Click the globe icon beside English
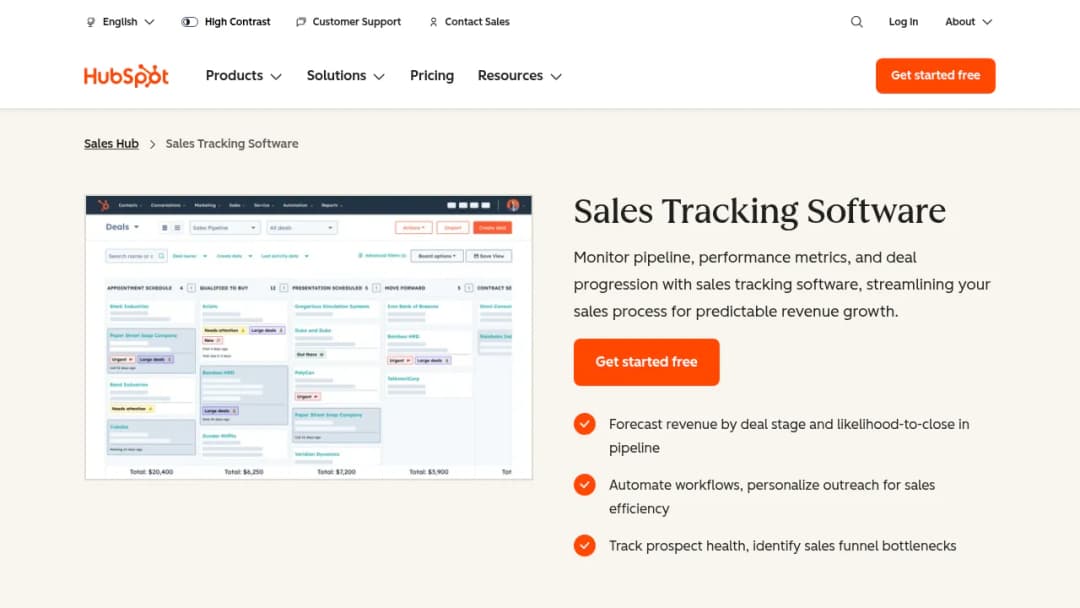 point(90,22)
